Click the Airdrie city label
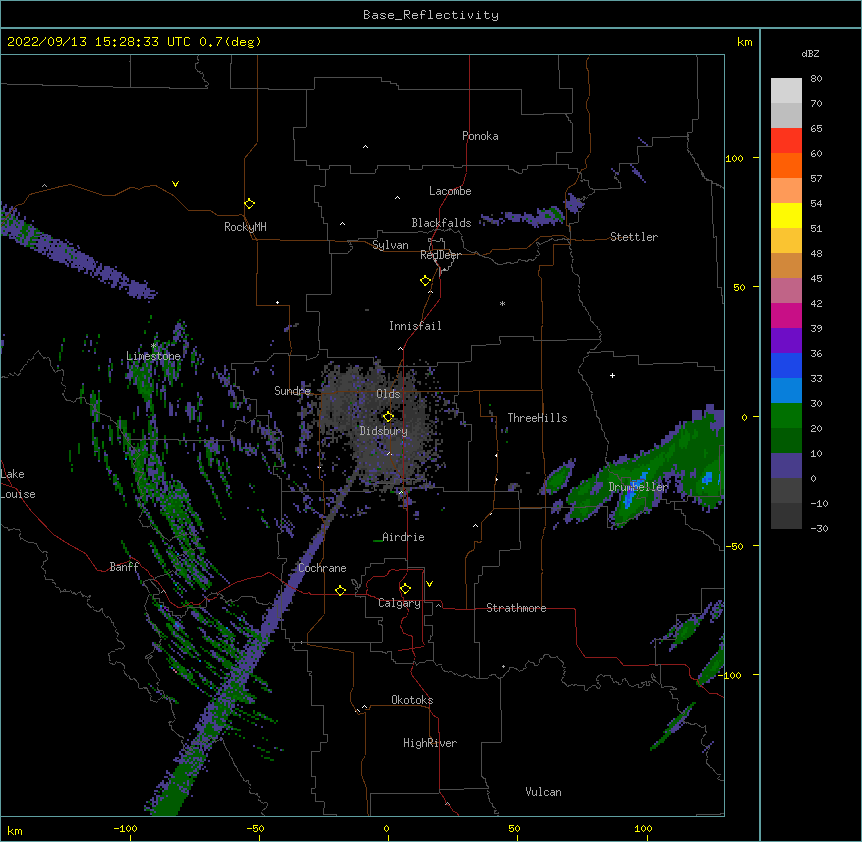The height and width of the screenshot is (842, 862). 403,537
